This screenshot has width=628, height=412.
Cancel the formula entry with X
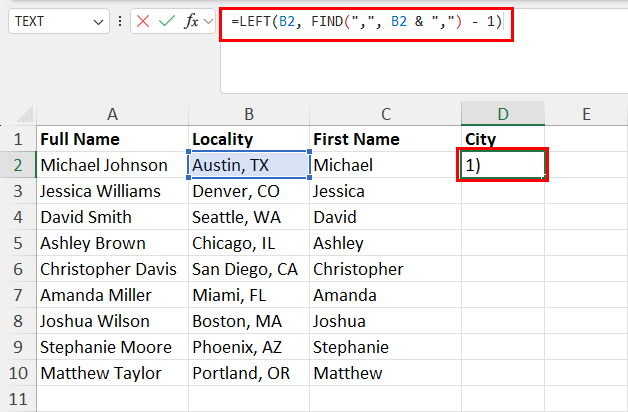pyautogui.click(x=143, y=21)
